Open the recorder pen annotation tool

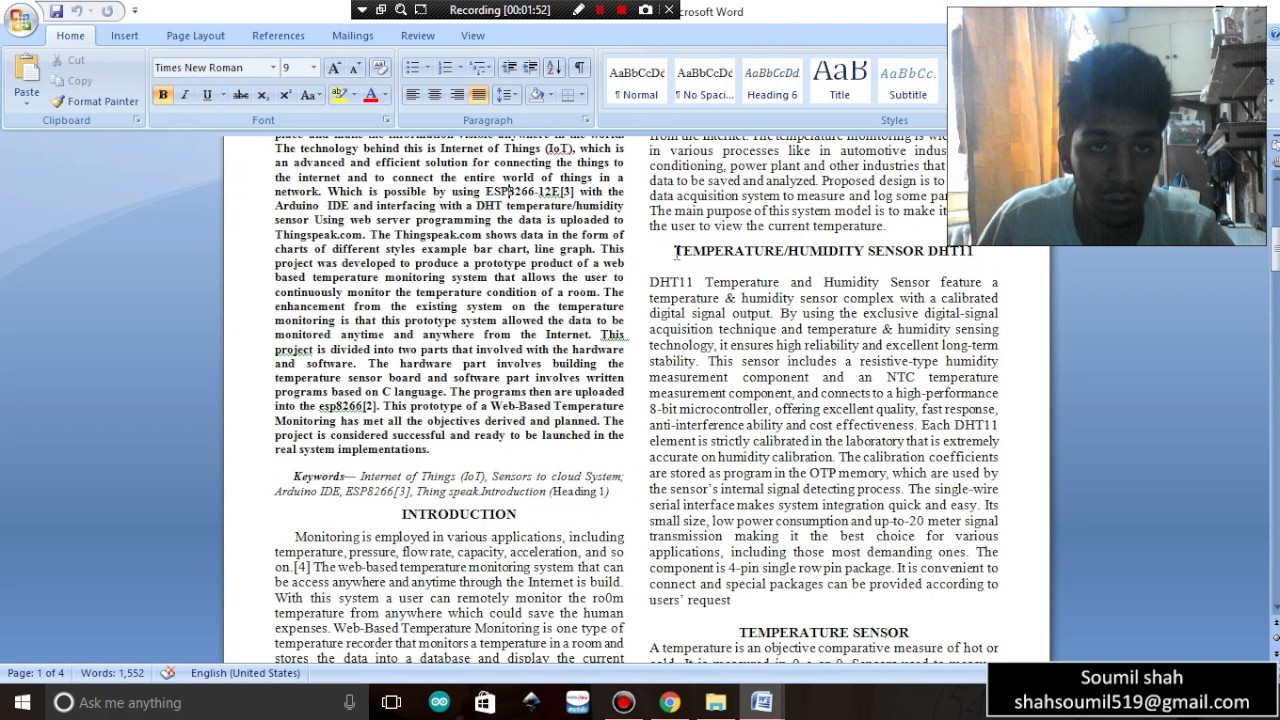(x=578, y=10)
